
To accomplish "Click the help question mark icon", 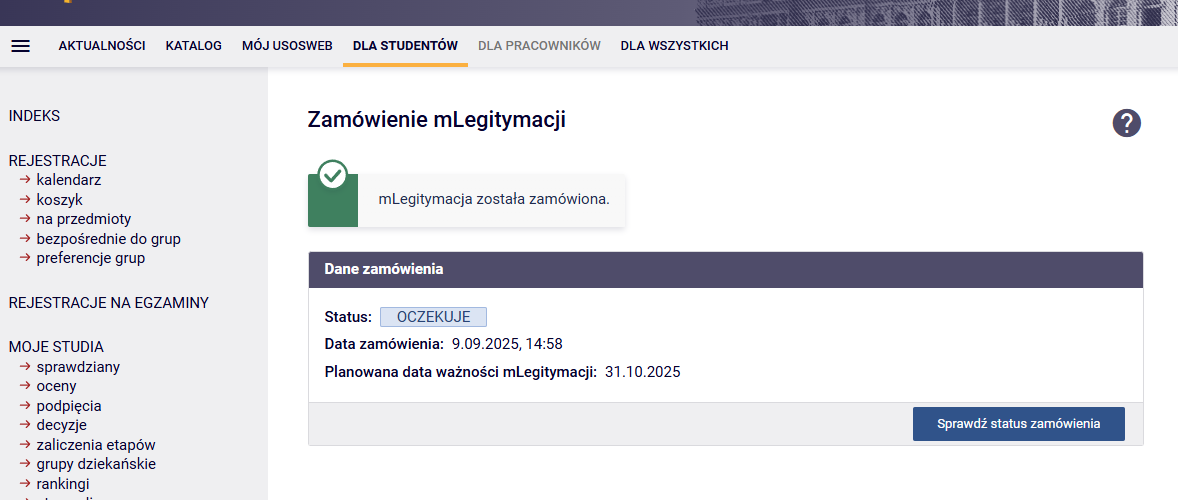I will coord(1126,123).
